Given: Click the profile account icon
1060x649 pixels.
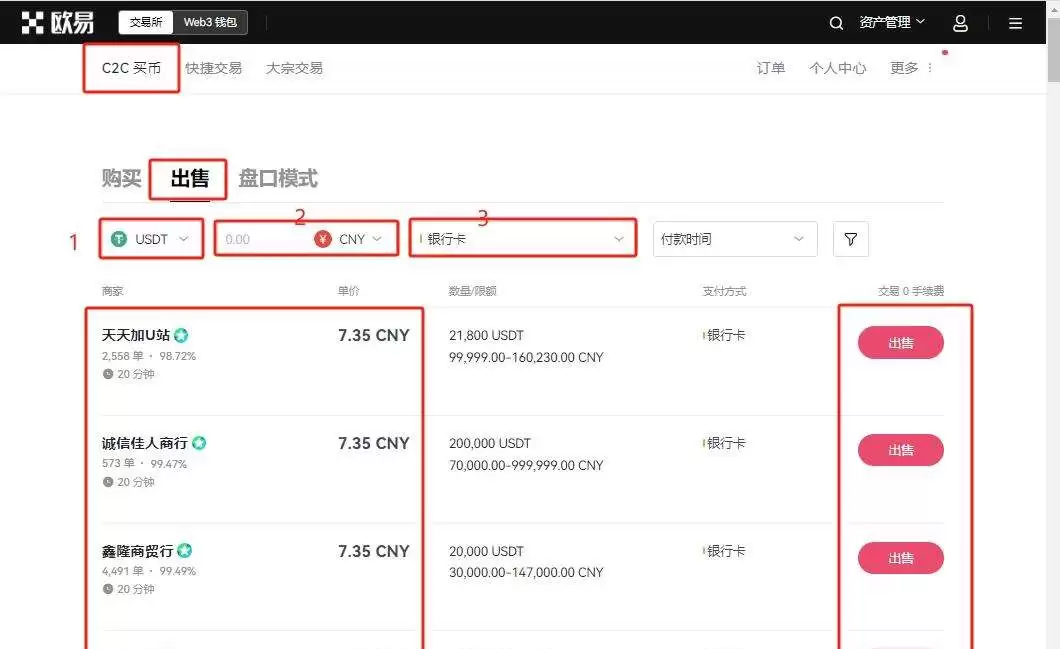Looking at the screenshot, I should coord(960,21).
